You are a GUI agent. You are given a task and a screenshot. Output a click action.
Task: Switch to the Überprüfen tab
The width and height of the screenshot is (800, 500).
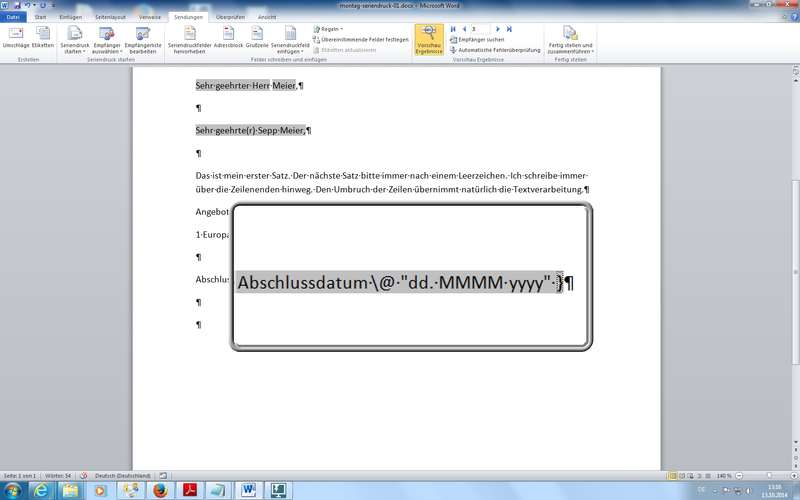coord(230,17)
